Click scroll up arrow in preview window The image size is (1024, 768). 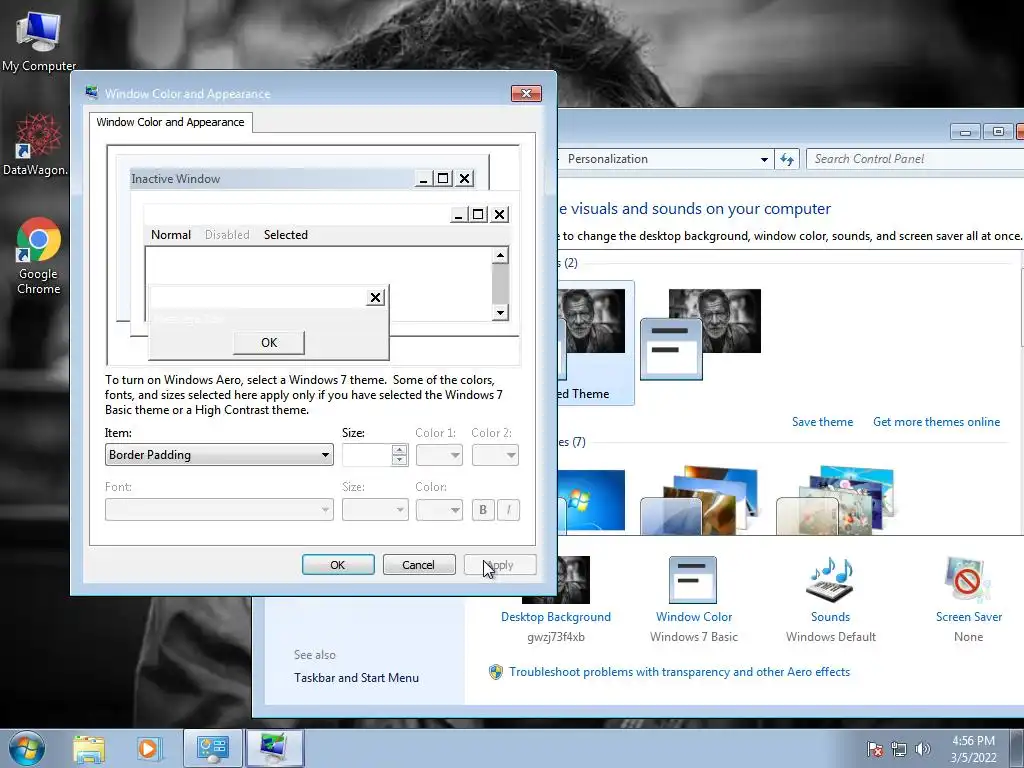(x=500, y=255)
